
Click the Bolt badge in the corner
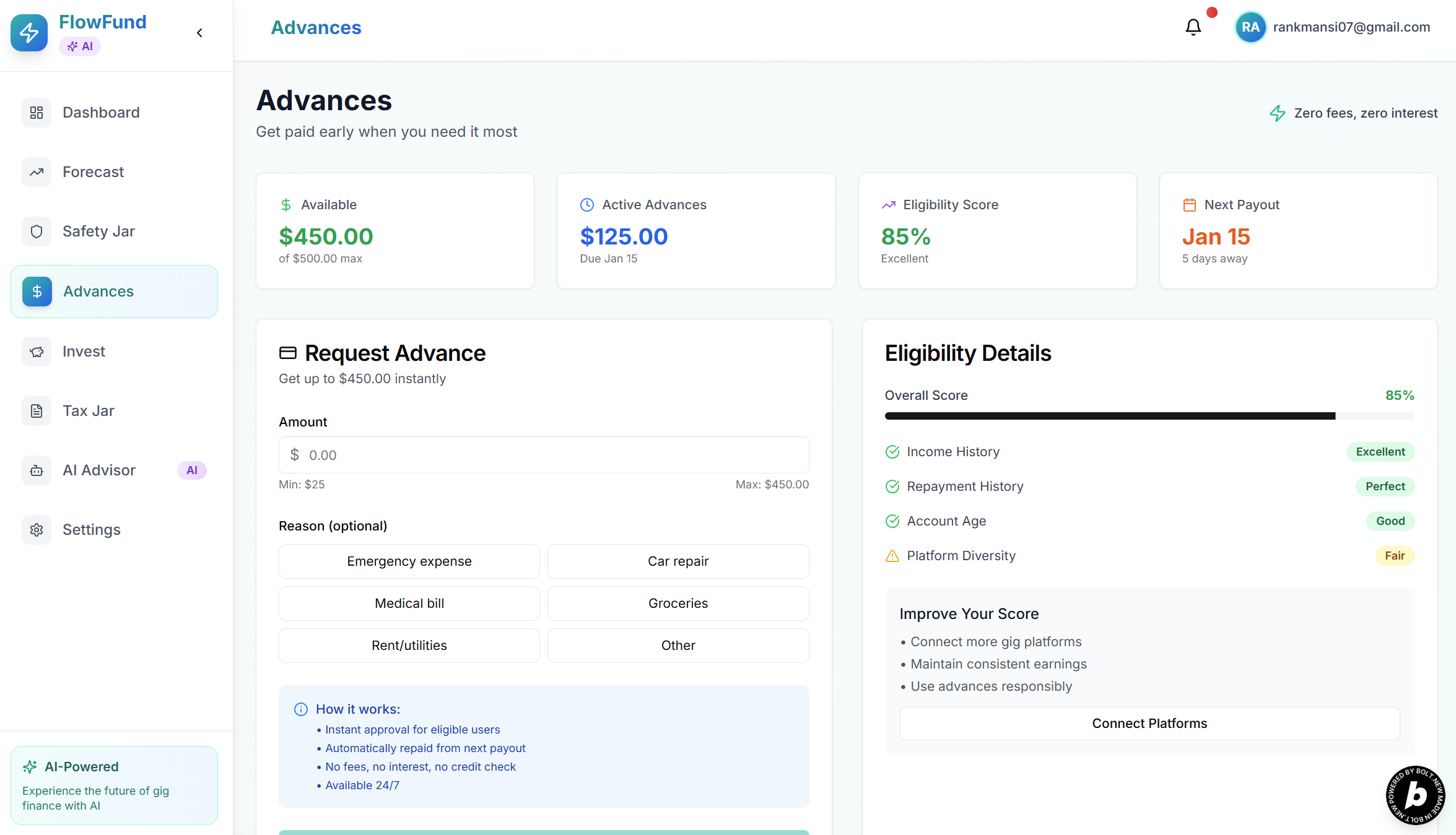click(1415, 795)
